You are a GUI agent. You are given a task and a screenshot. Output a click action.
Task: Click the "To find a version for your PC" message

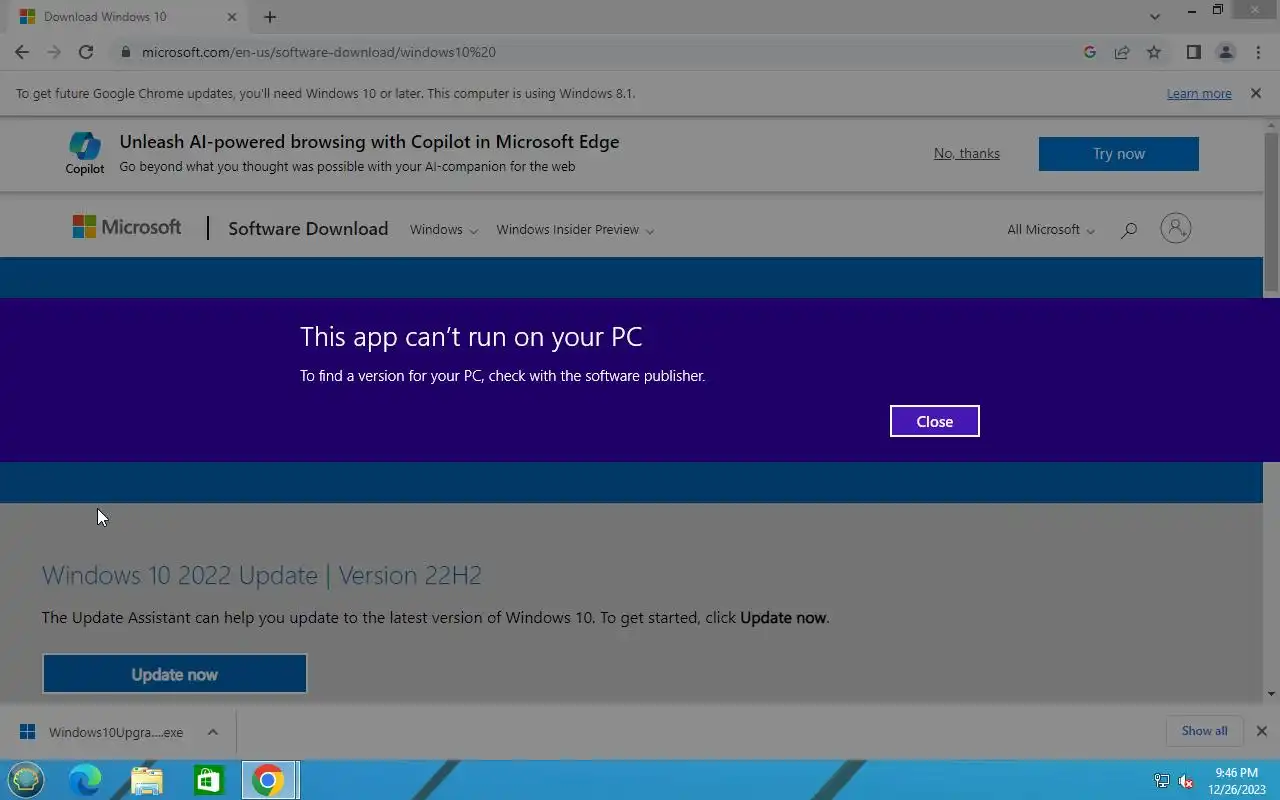click(503, 376)
